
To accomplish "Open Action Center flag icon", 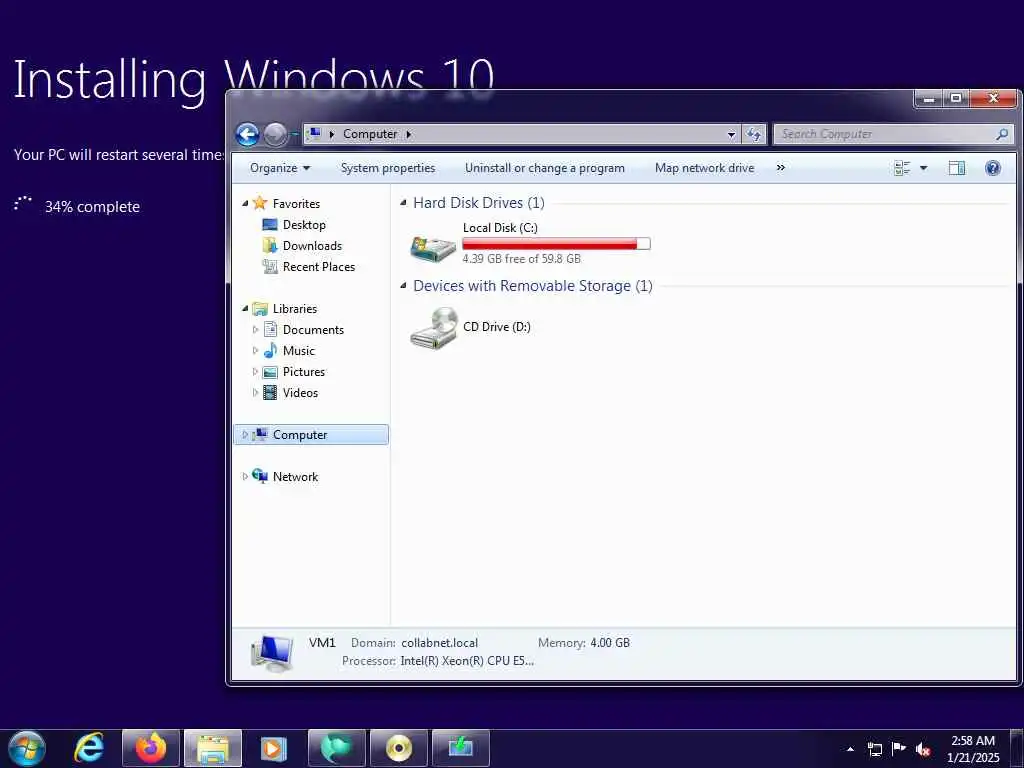I will pos(899,749).
